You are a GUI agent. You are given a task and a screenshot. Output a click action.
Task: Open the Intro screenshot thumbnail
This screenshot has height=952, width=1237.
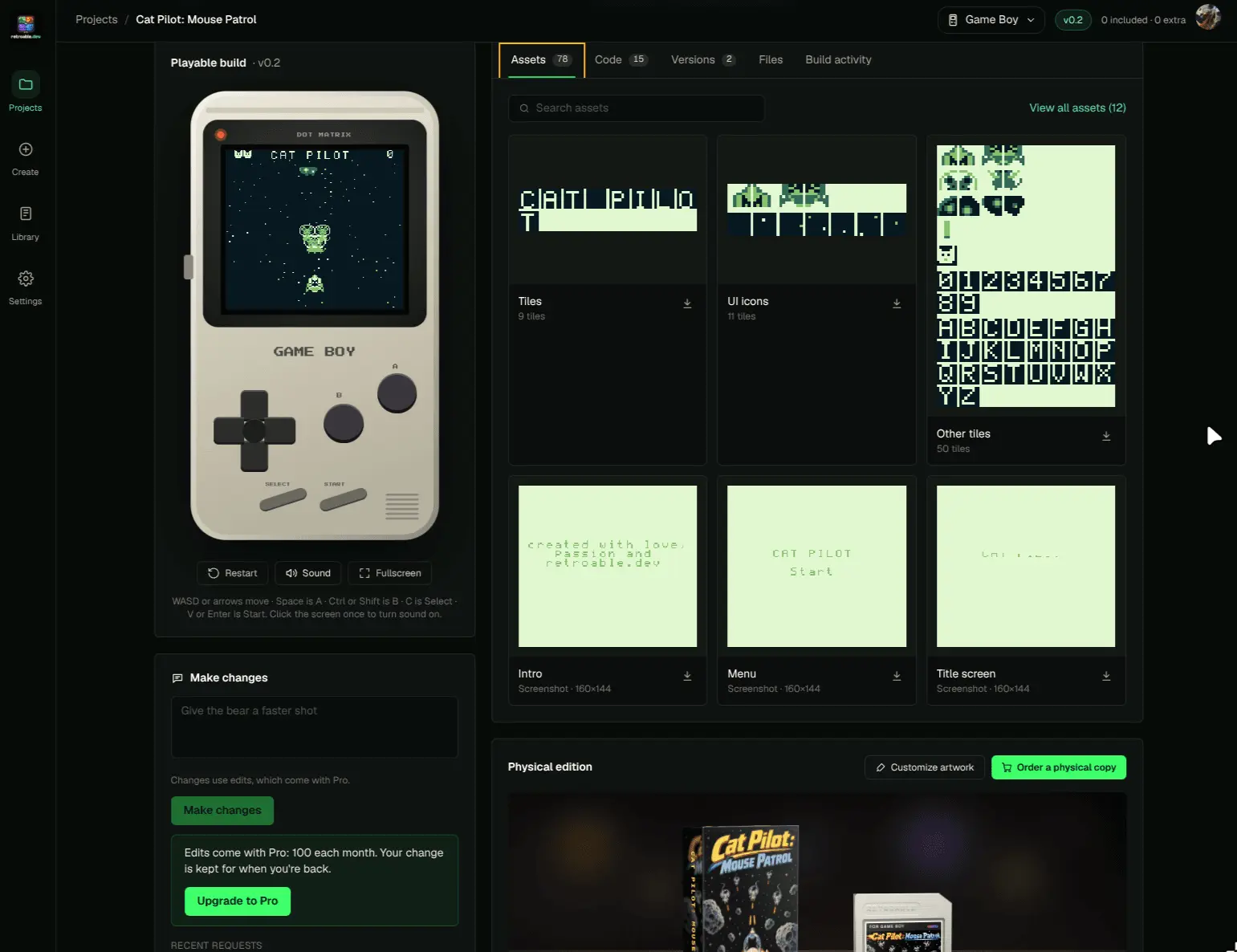pos(608,566)
